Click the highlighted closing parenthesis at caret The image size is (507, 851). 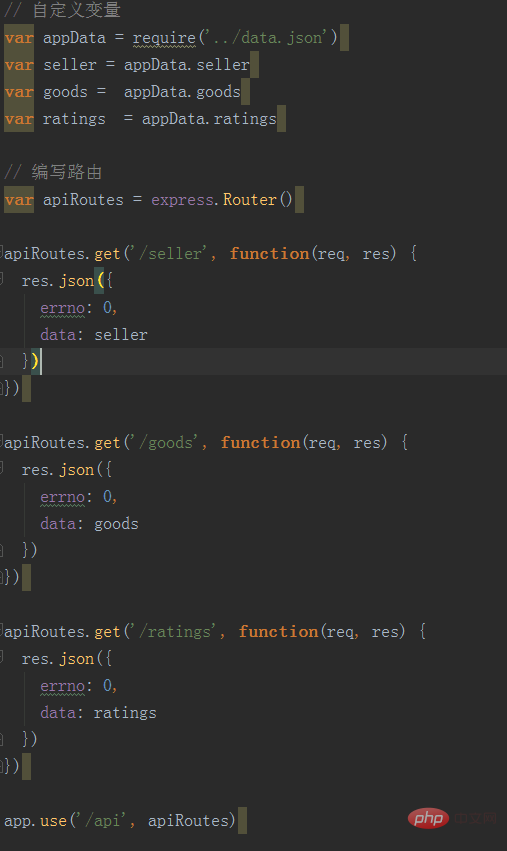tap(35, 361)
